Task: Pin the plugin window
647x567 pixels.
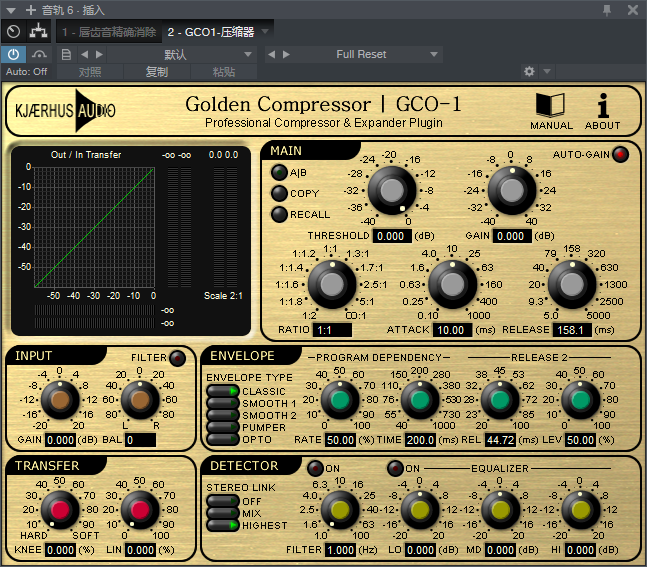Action: coord(608,9)
